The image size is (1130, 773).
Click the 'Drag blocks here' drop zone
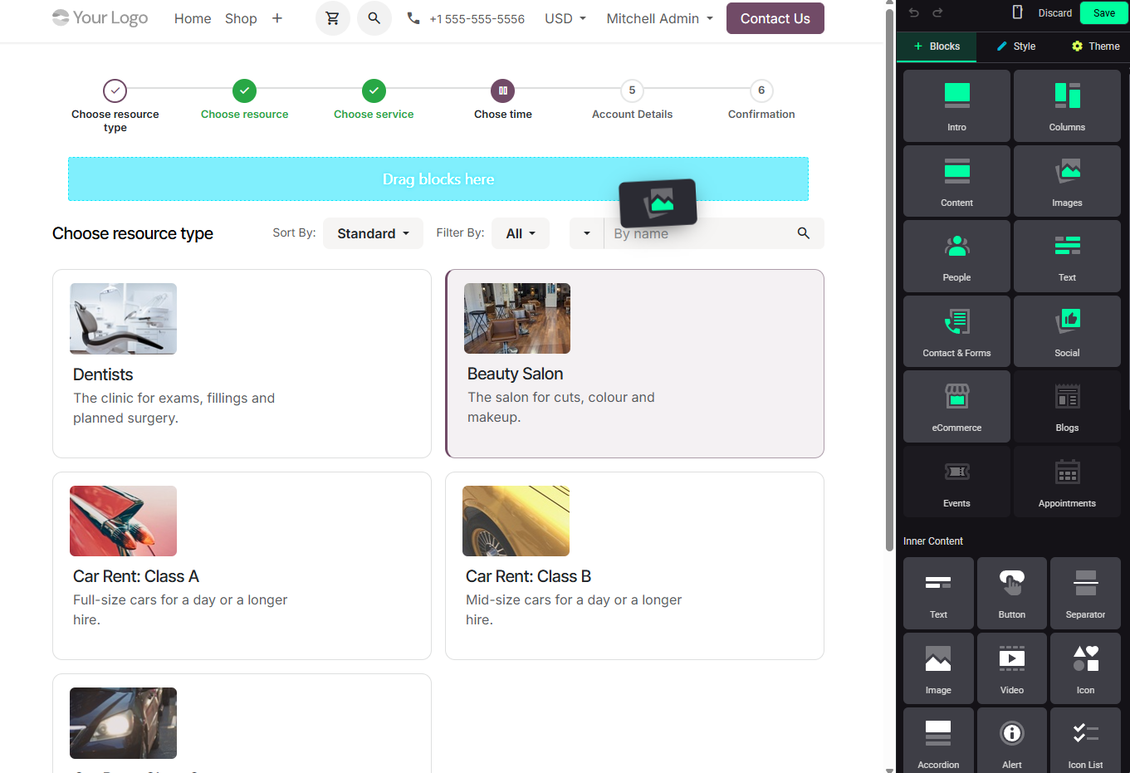[x=438, y=179]
